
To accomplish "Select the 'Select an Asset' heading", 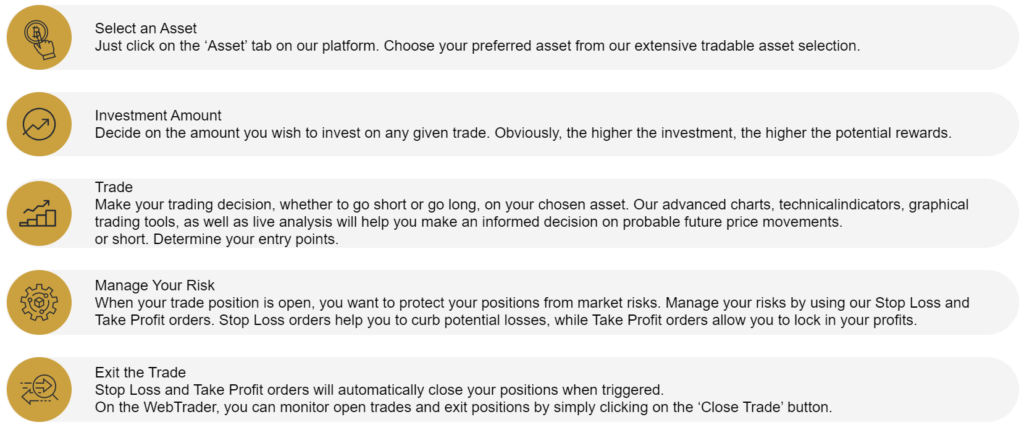I will tap(146, 29).
